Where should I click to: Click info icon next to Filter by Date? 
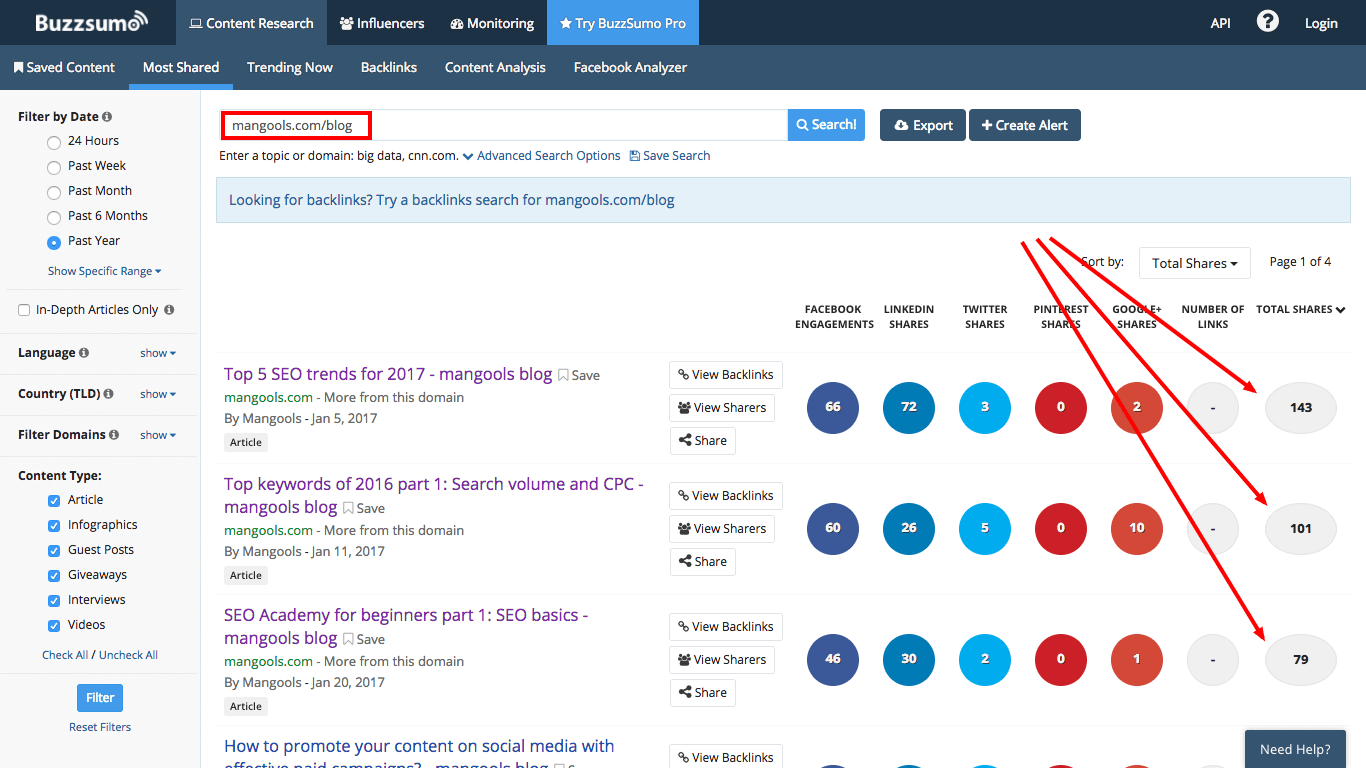coord(107,117)
